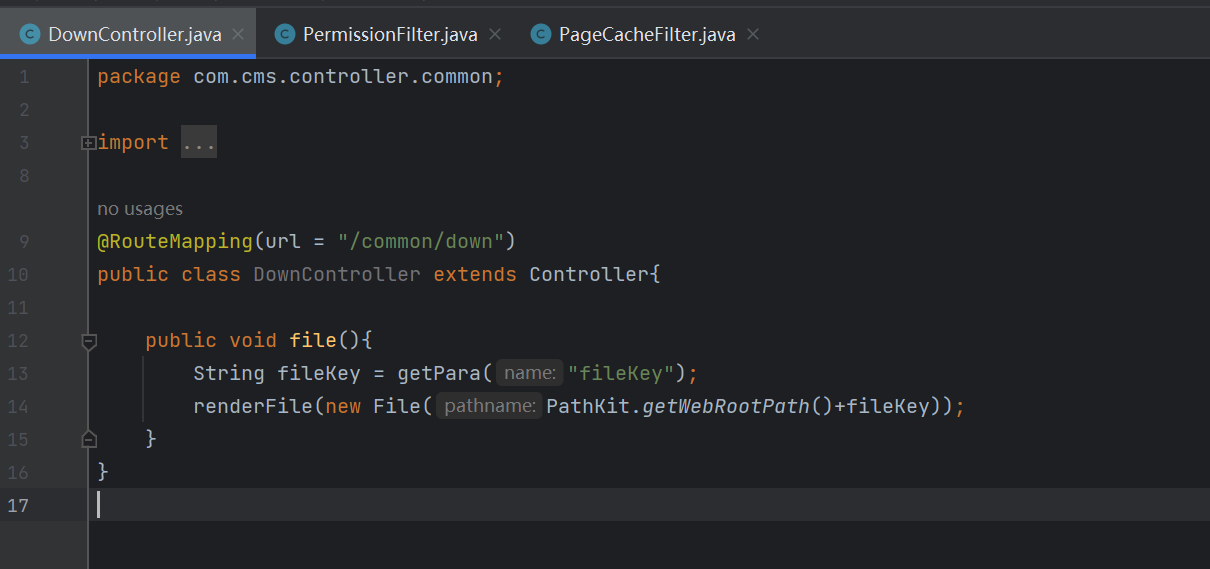Click the 'extends' keyword on line 10
This screenshot has width=1210, height=569.
tap(475, 274)
